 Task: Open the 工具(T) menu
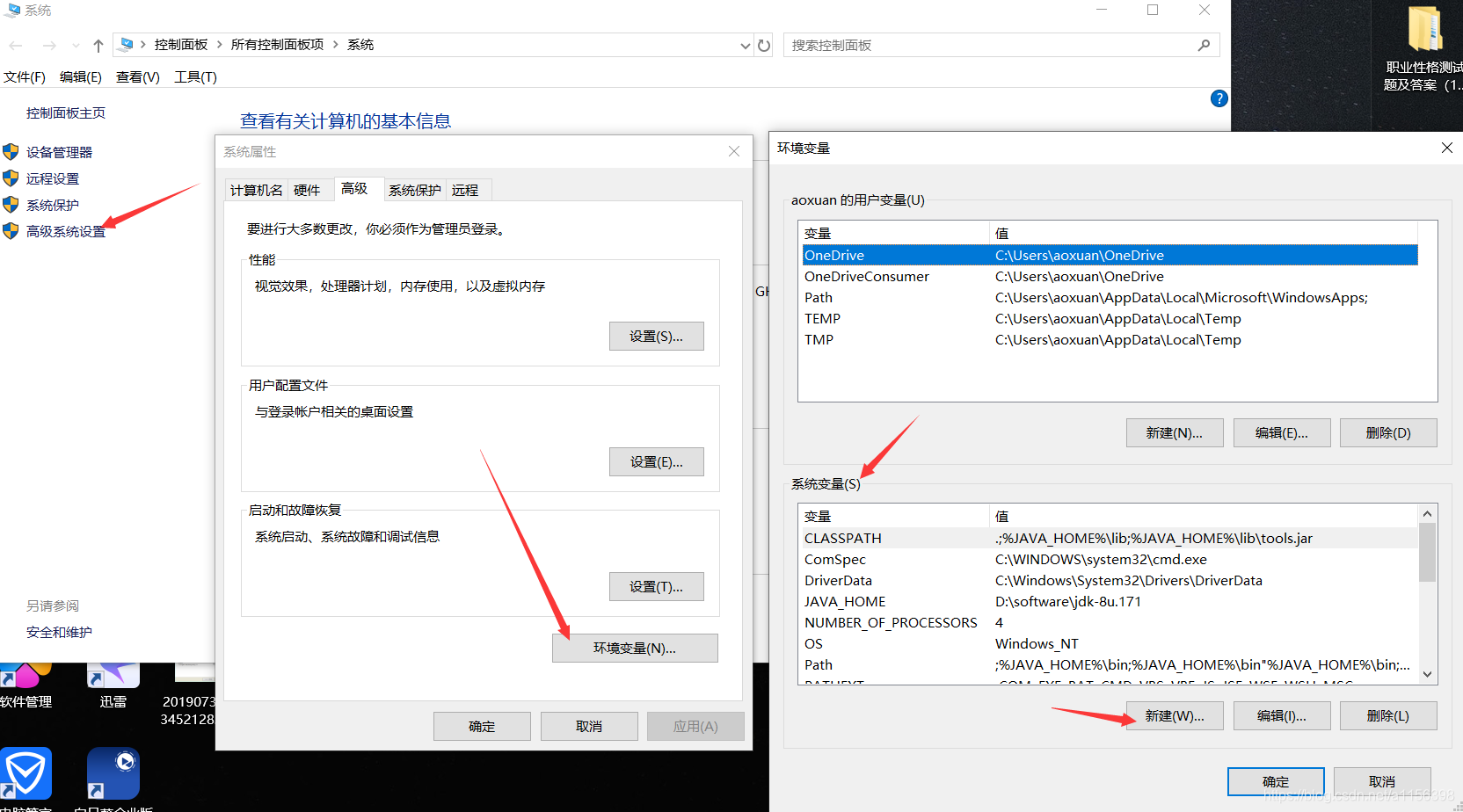[195, 77]
